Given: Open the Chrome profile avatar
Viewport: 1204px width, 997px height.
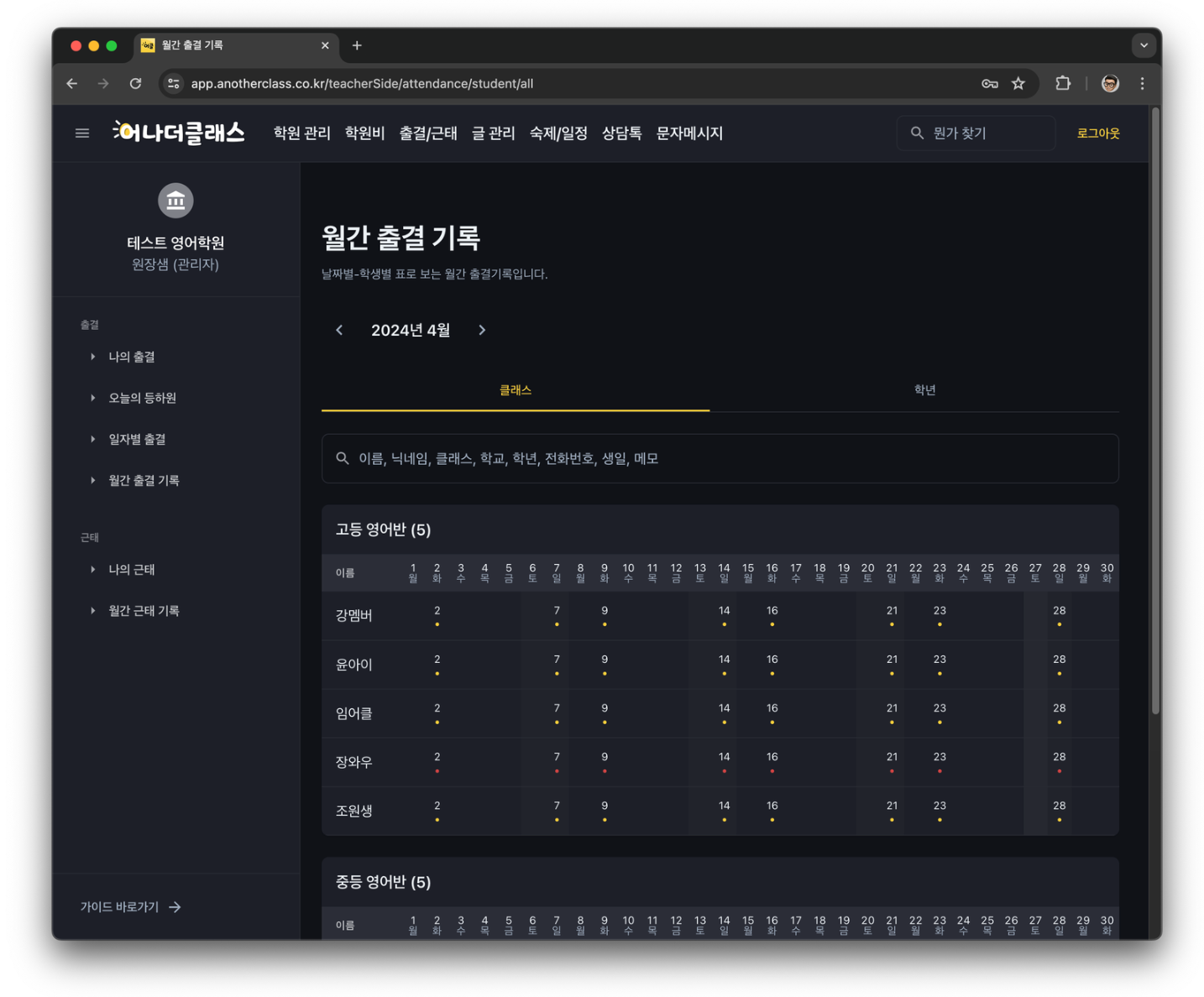Looking at the screenshot, I should [x=1109, y=83].
